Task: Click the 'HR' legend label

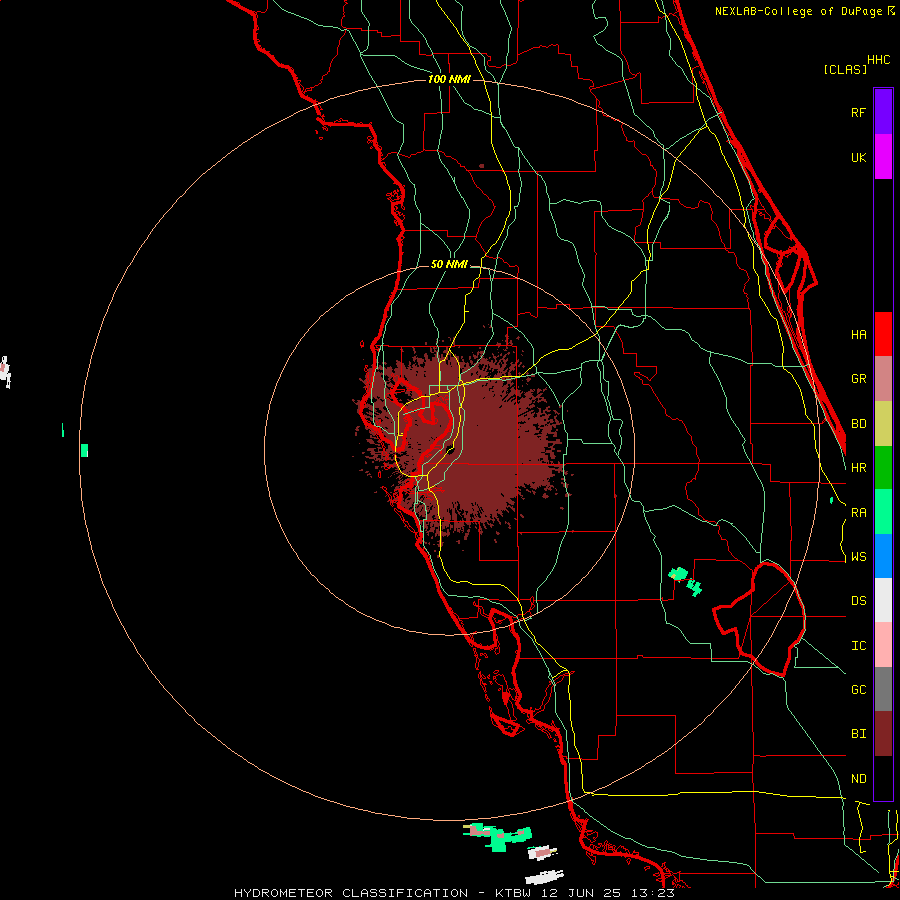Action: coord(859,468)
